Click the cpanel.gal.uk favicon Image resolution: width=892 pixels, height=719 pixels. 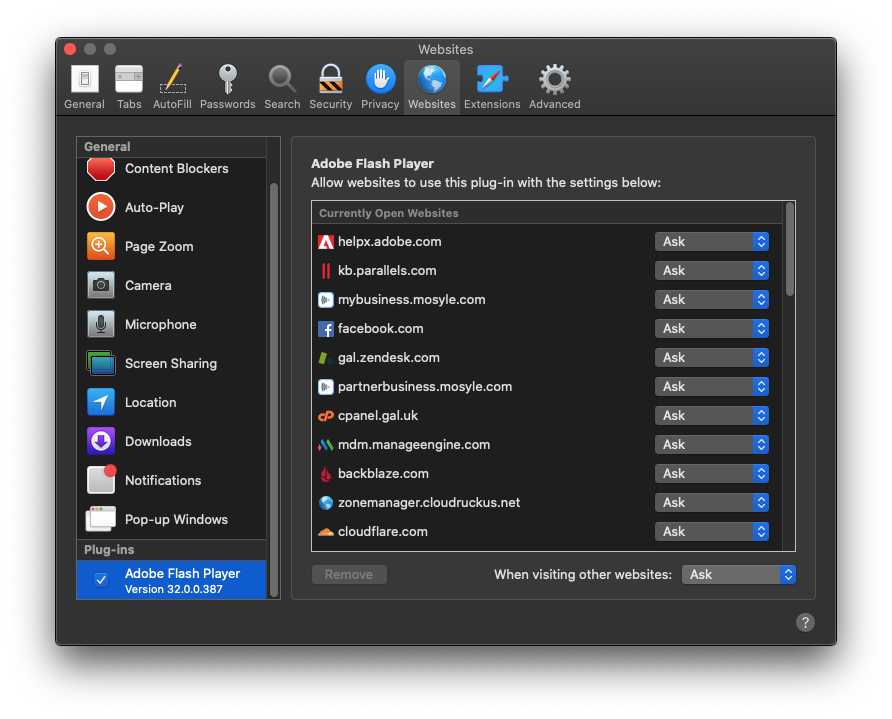coord(326,416)
